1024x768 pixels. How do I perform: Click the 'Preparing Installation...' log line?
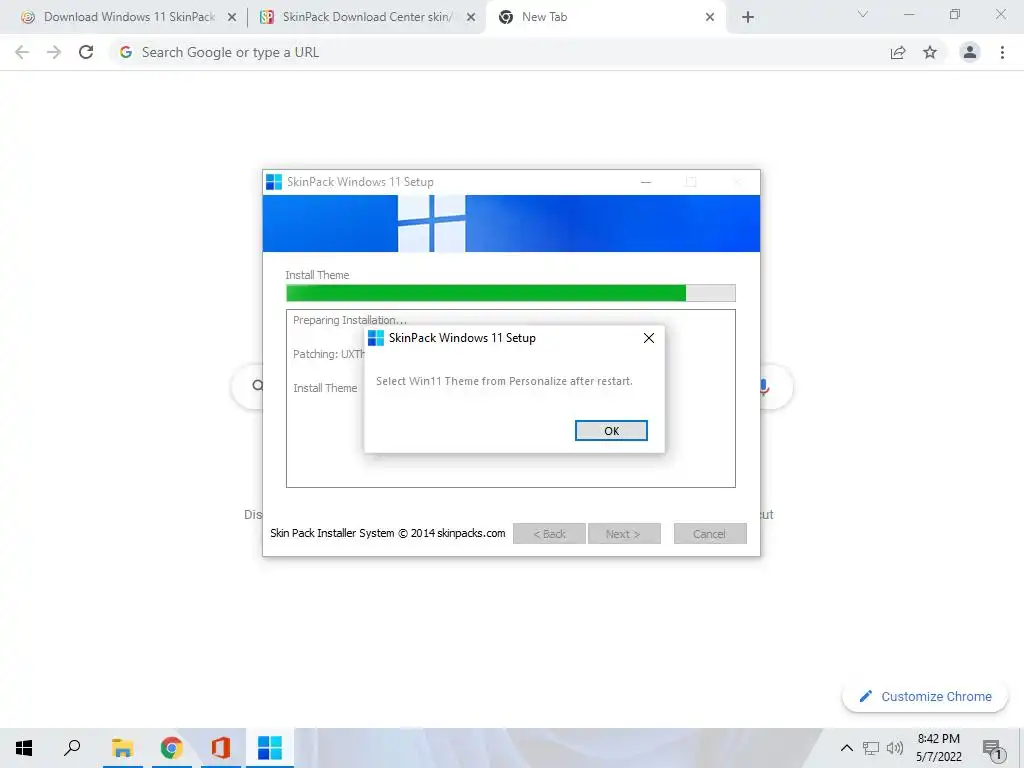[349, 320]
